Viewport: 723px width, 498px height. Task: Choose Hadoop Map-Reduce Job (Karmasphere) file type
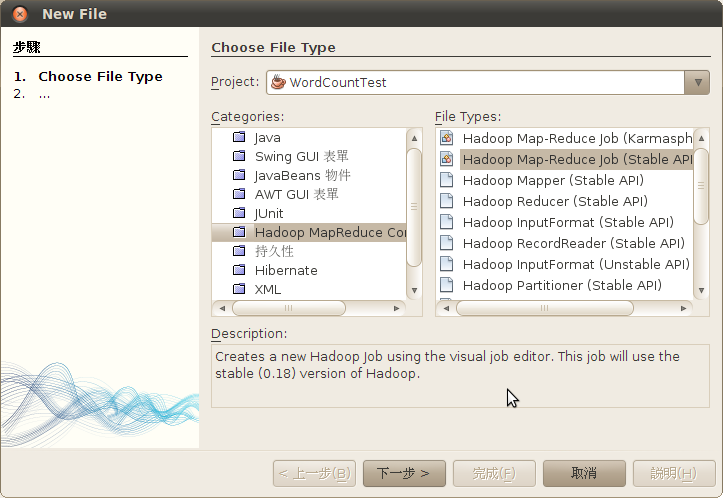564,138
